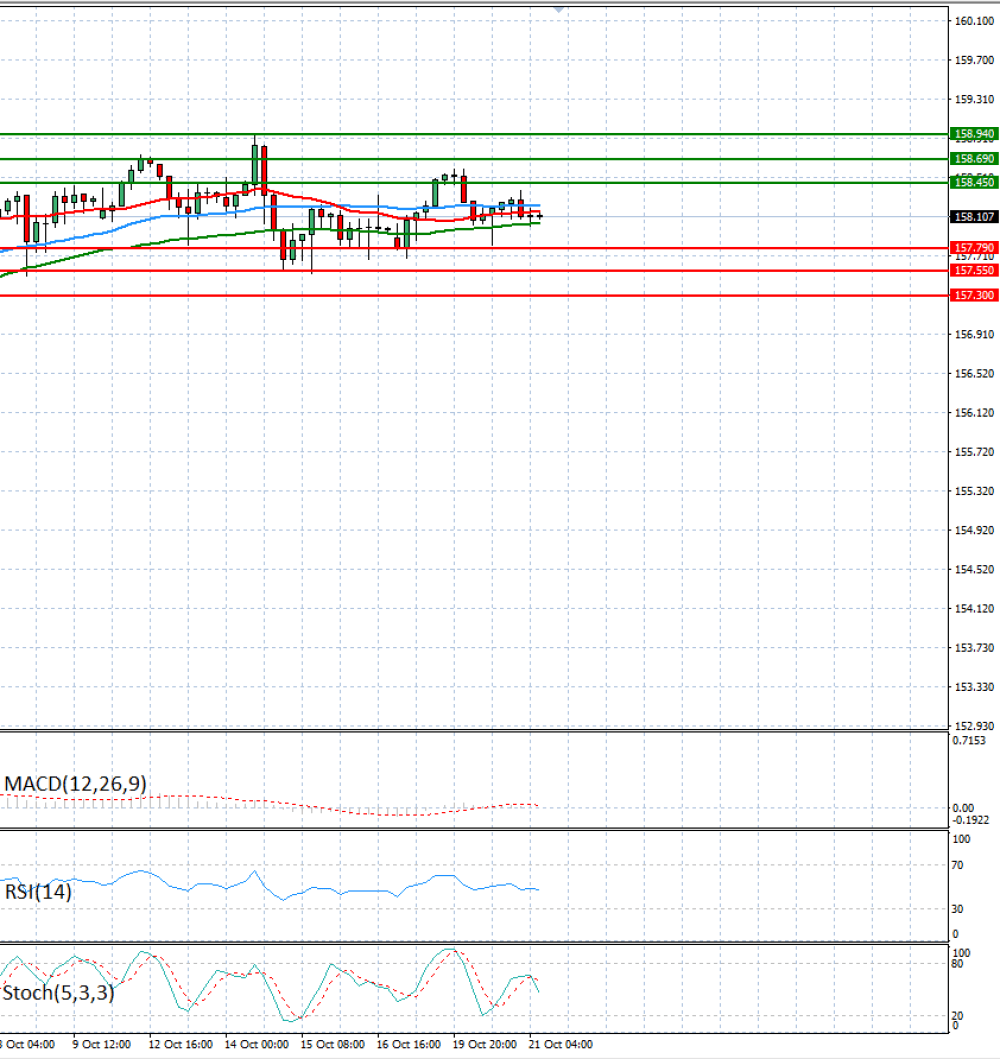The height and width of the screenshot is (1059, 1000).
Task: Select the 157.550 red support price tag
Action: coord(973,270)
